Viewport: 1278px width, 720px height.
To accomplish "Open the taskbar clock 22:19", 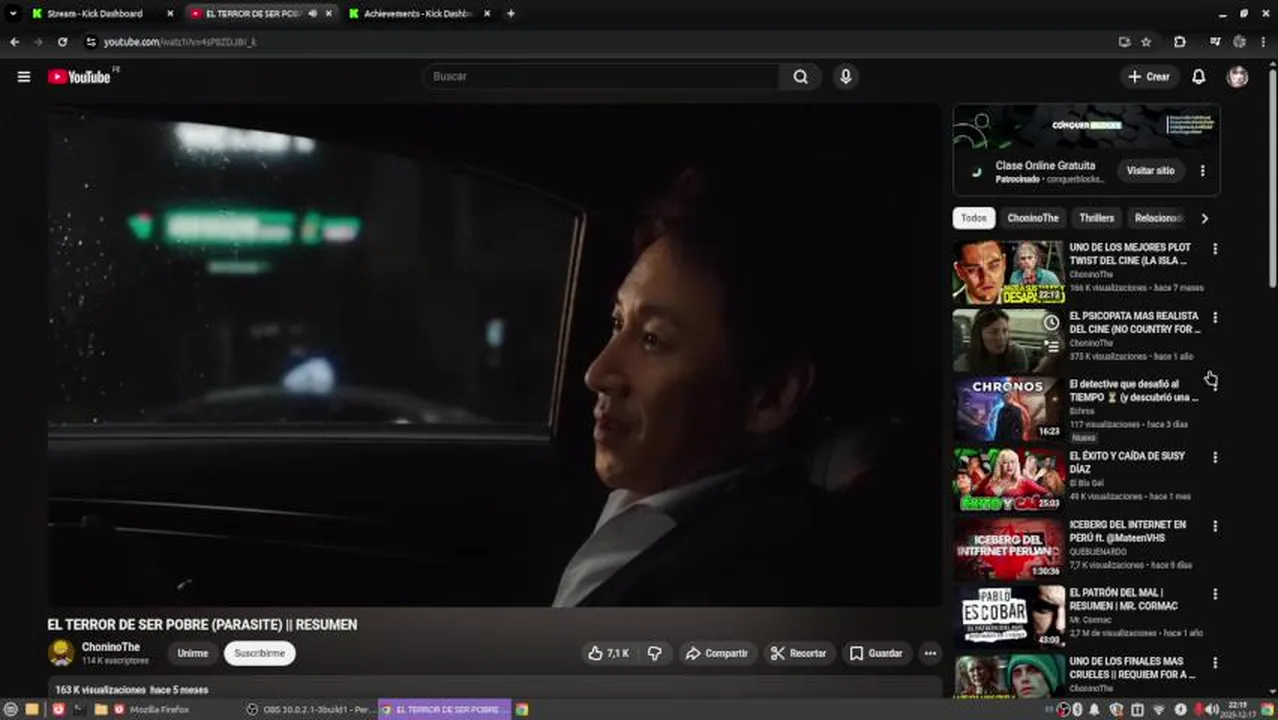I will coord(1240,709).
